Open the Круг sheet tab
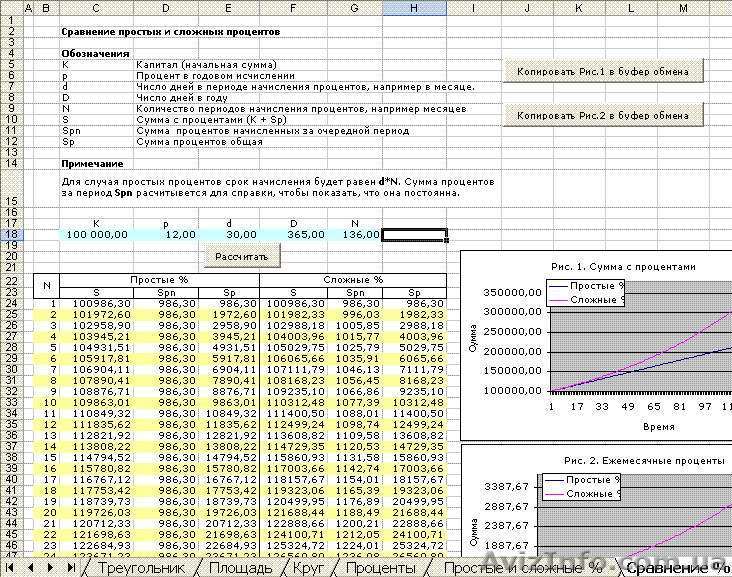 click(308, 568)
